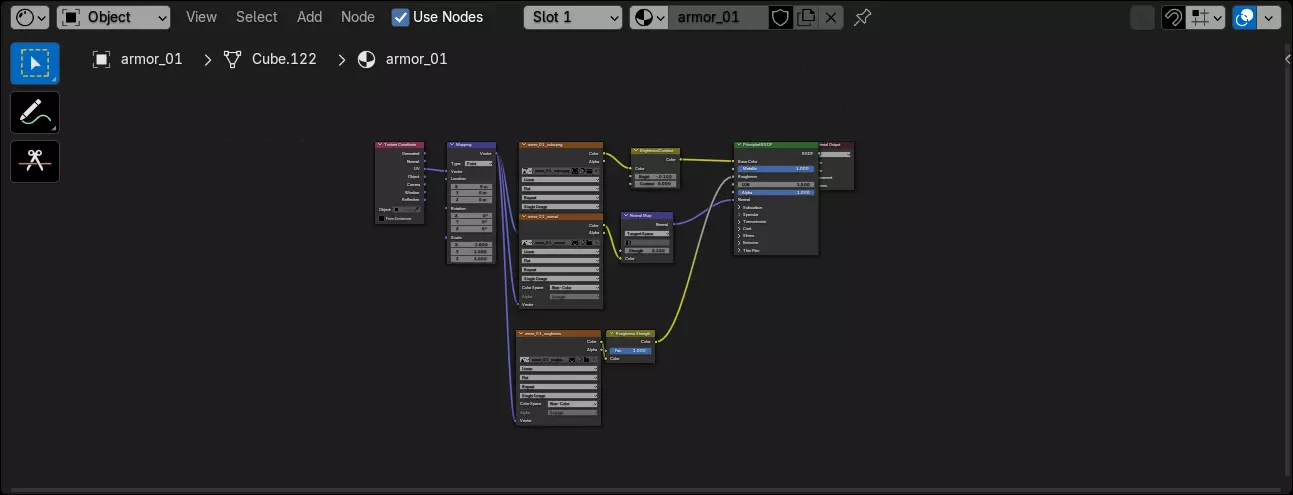
Task: Select the Annotate tool
Action: point(35,112)
